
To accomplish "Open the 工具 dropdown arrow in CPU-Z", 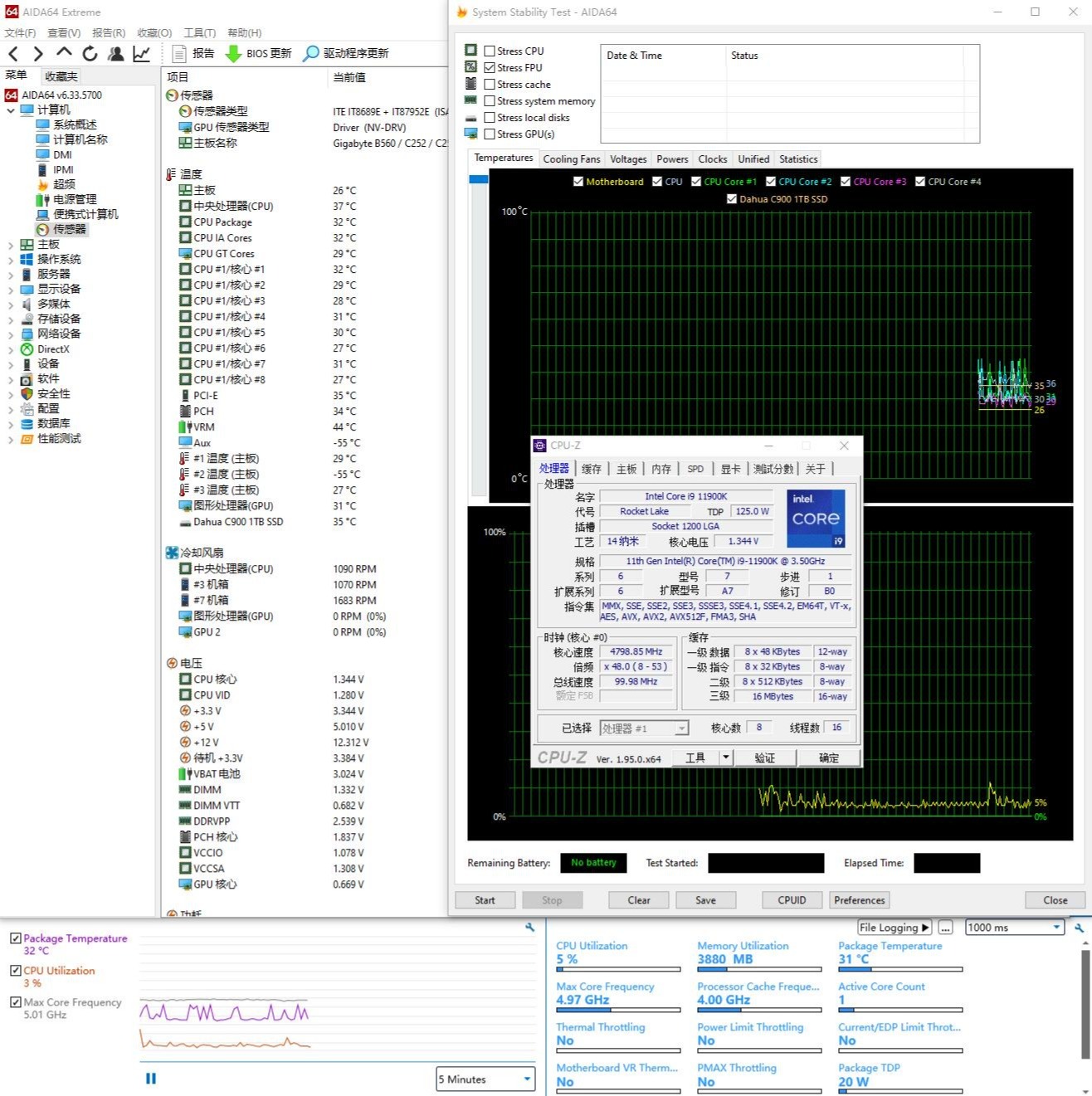I will click(725, 757).
